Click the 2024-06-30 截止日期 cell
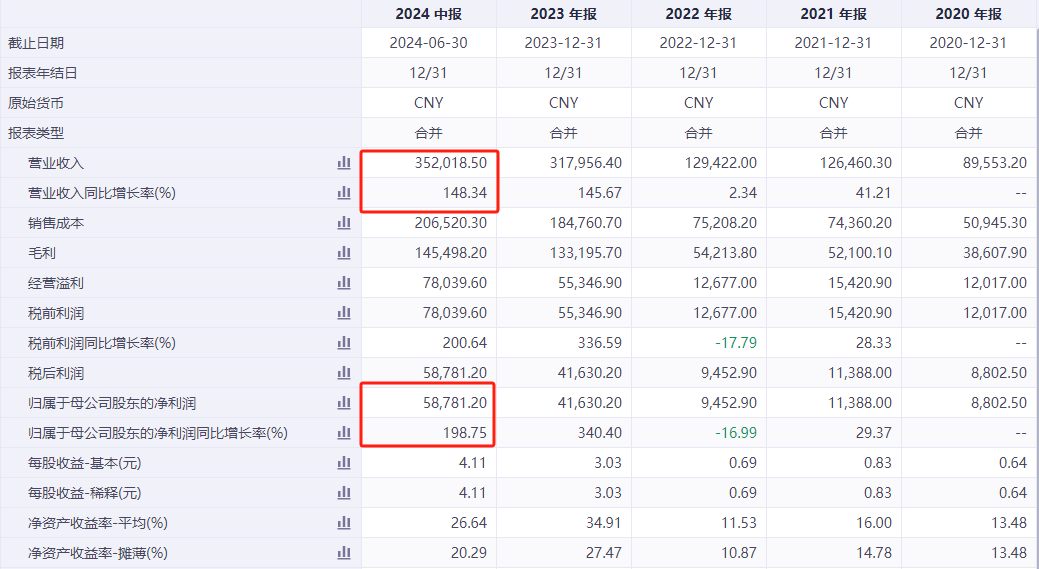 pos(428,43)
